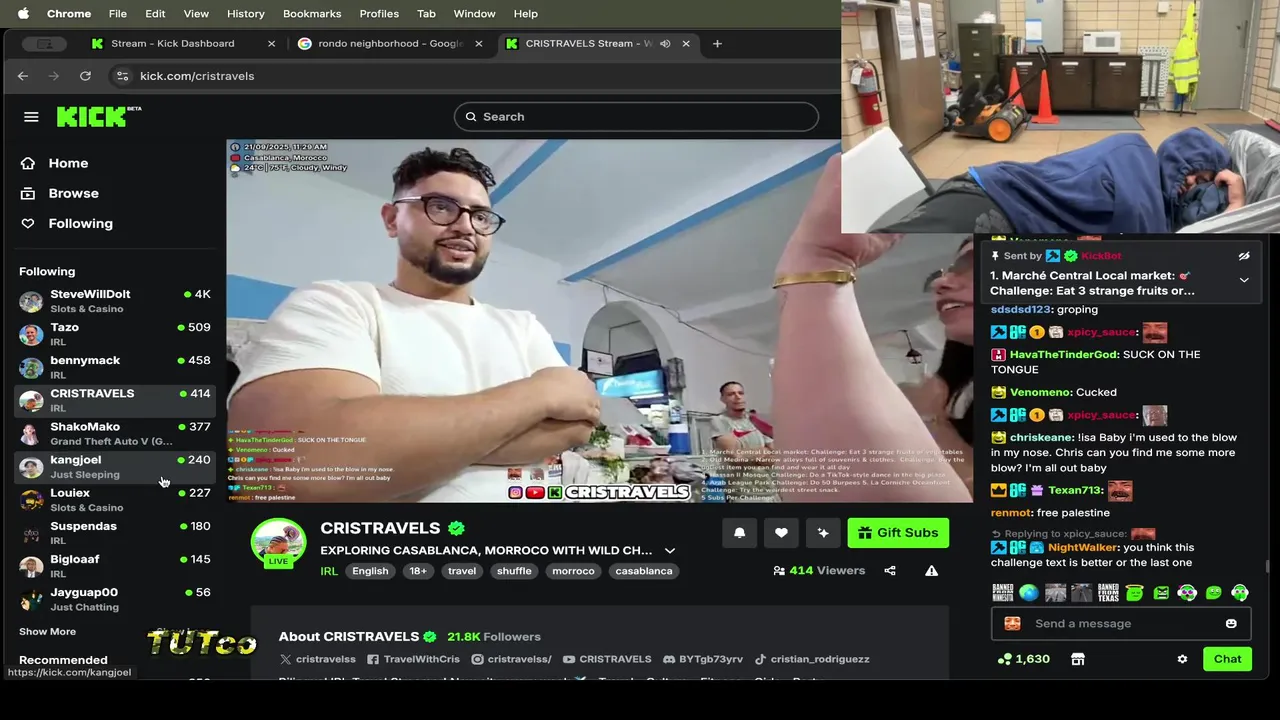Open Suspendas channel in Following list
This screenshot has height=720, width=1280.
pyautogui.click(x=114, y=532)
